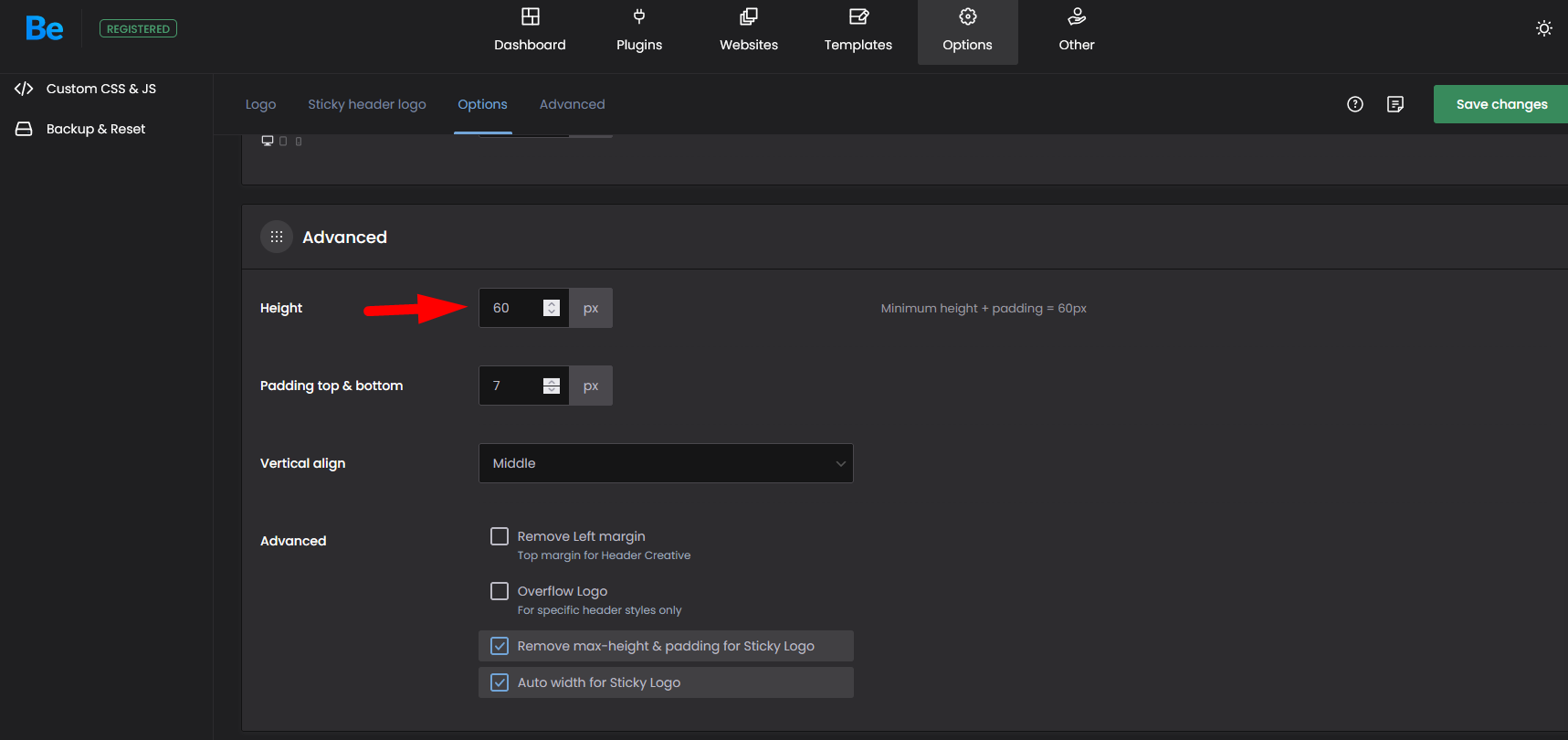Viewport: 1568px width, 740px height.
Task: Click the Be logo
Action: (44, 28)
